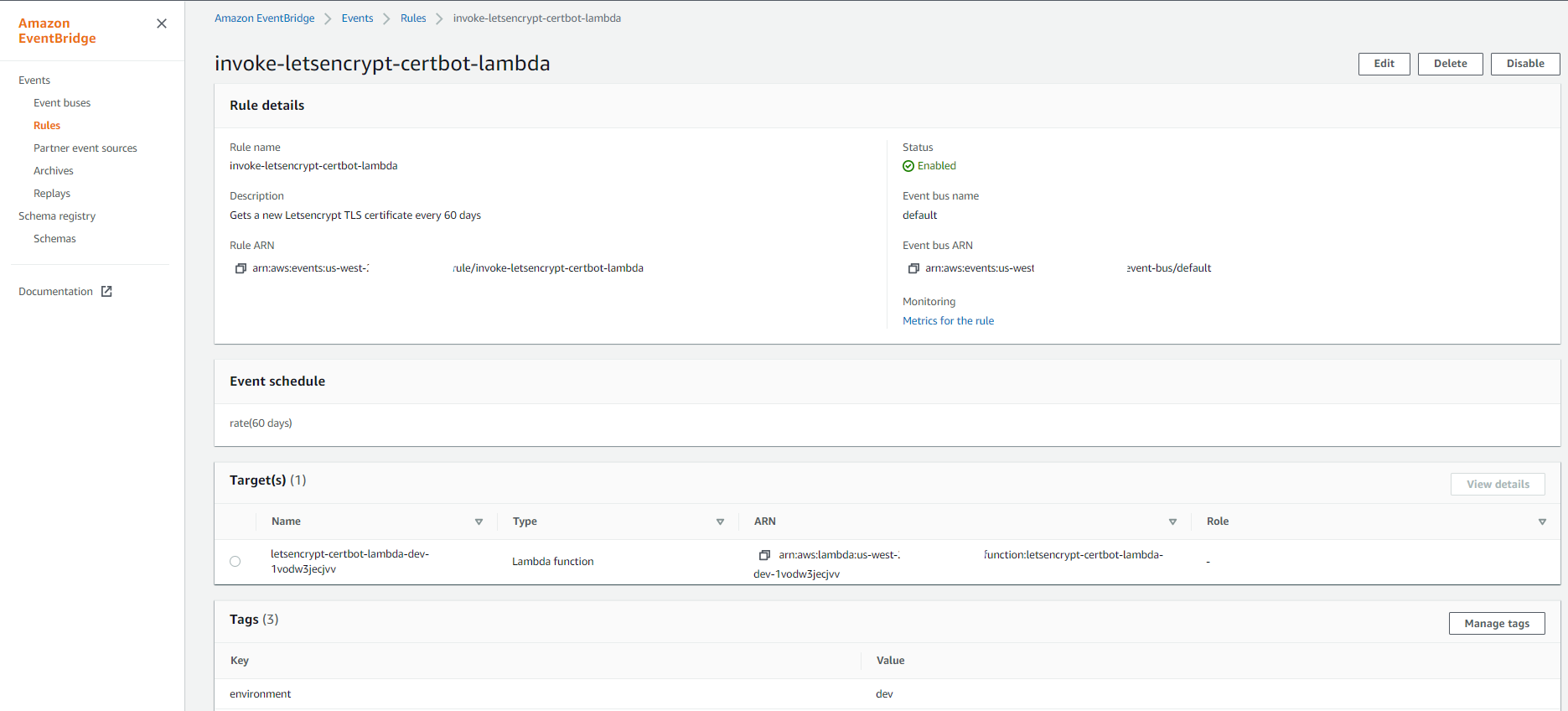Select Schema registry section in sidebar

[57, 216]
